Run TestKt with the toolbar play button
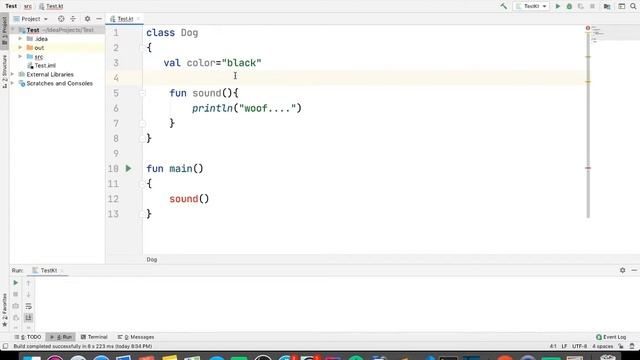Screen dimensions: 640x360 (x=558, y=6)
